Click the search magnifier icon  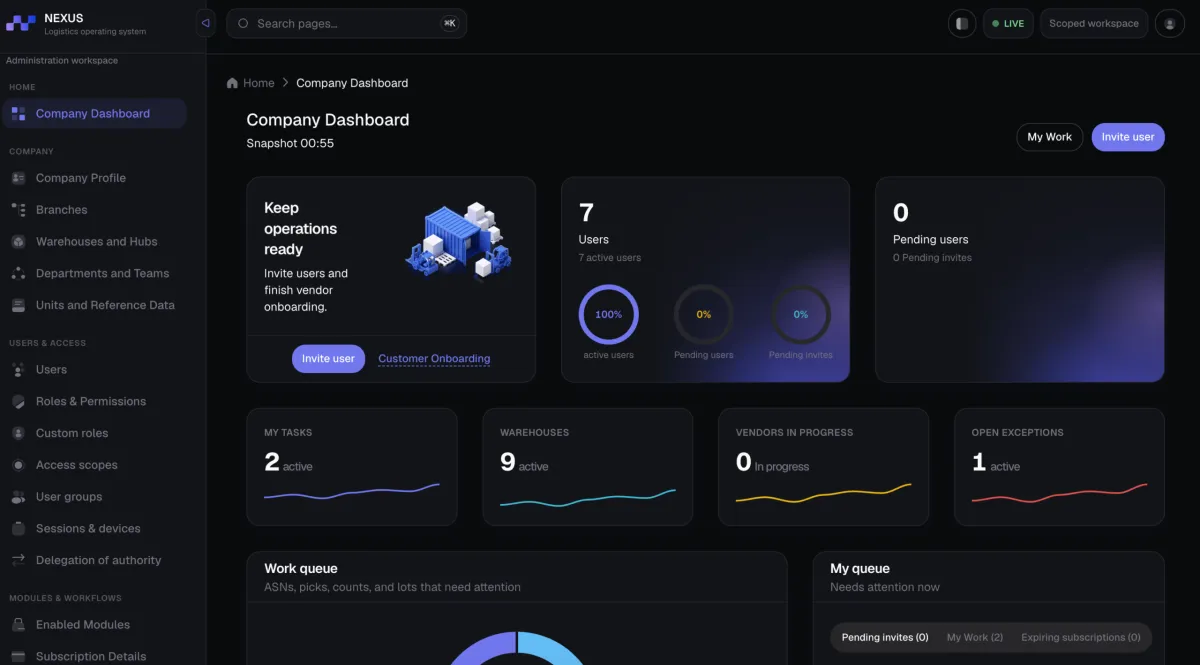pos(243,23)
